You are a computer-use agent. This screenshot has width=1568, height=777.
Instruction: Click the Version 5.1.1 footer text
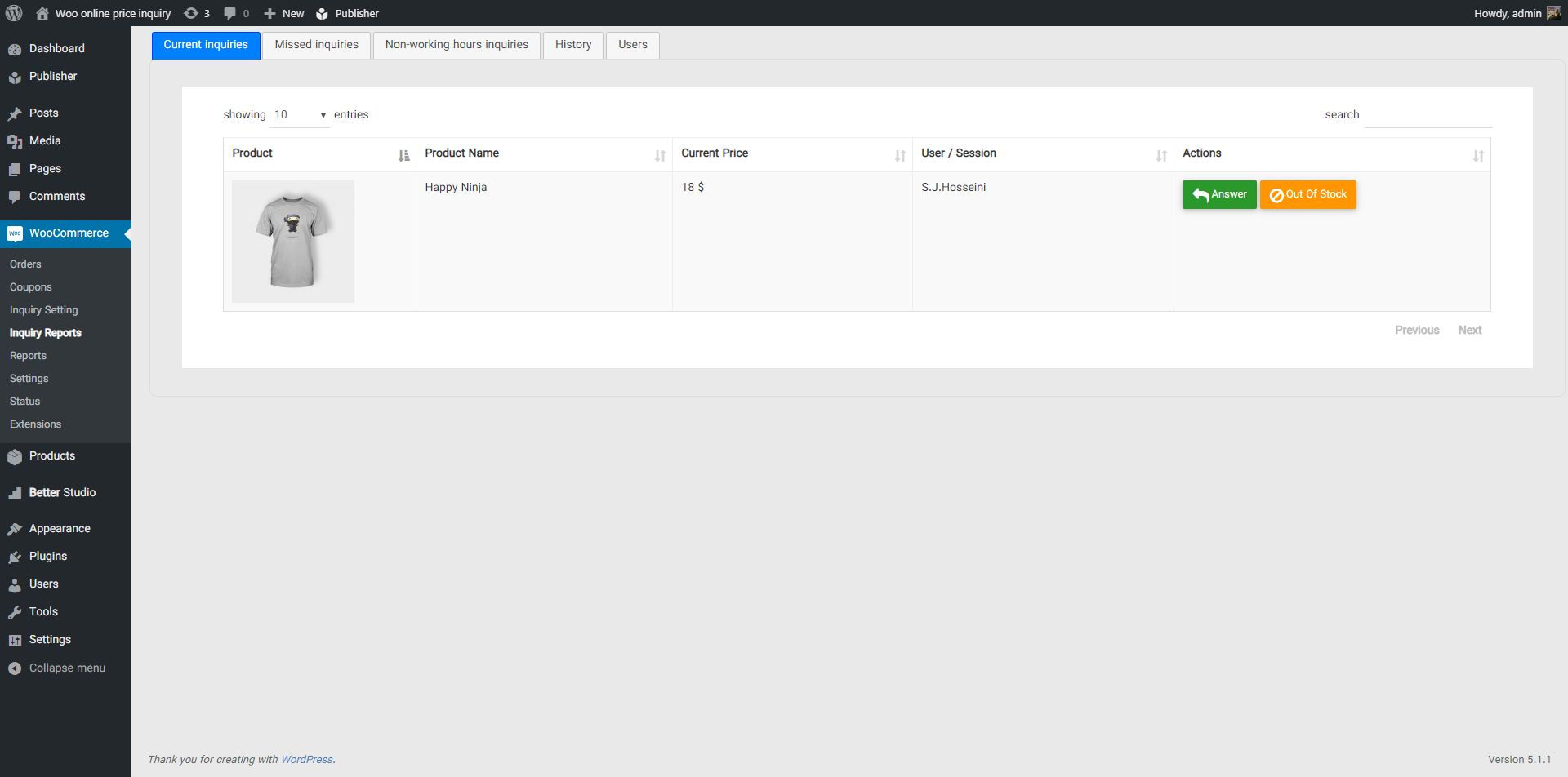coord(1519,760)
